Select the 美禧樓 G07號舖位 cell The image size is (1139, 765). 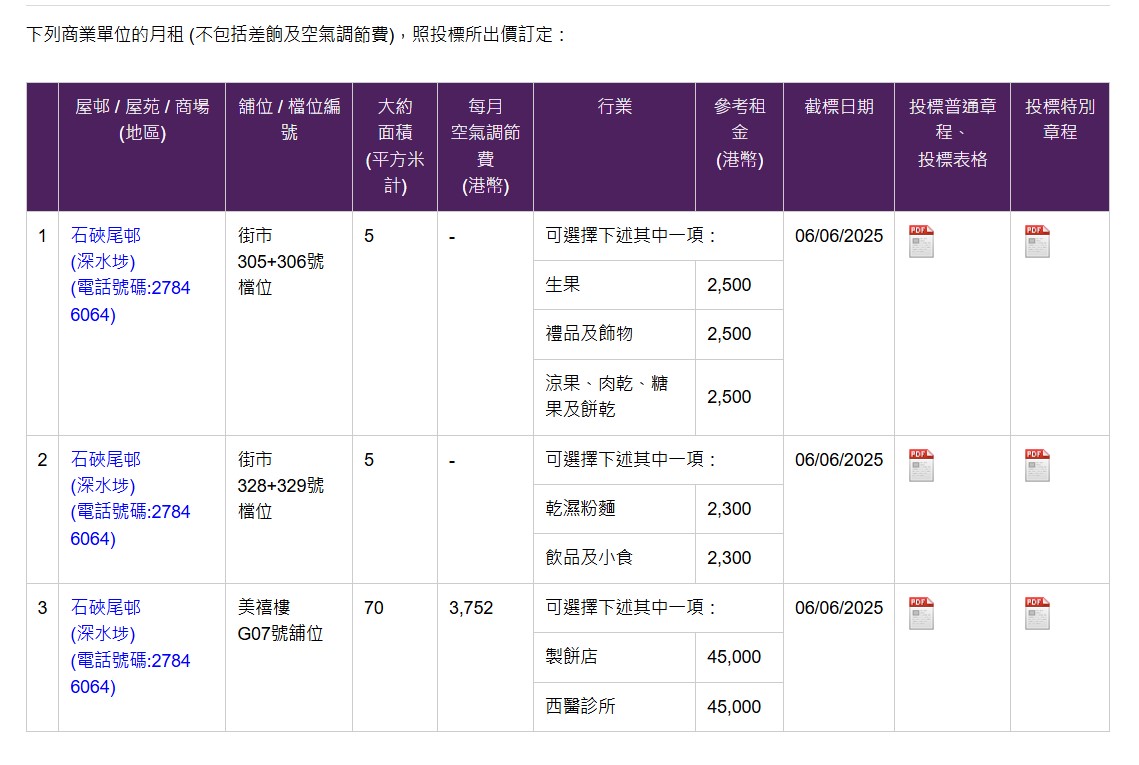pyautogui.click(x=289, y=657)
